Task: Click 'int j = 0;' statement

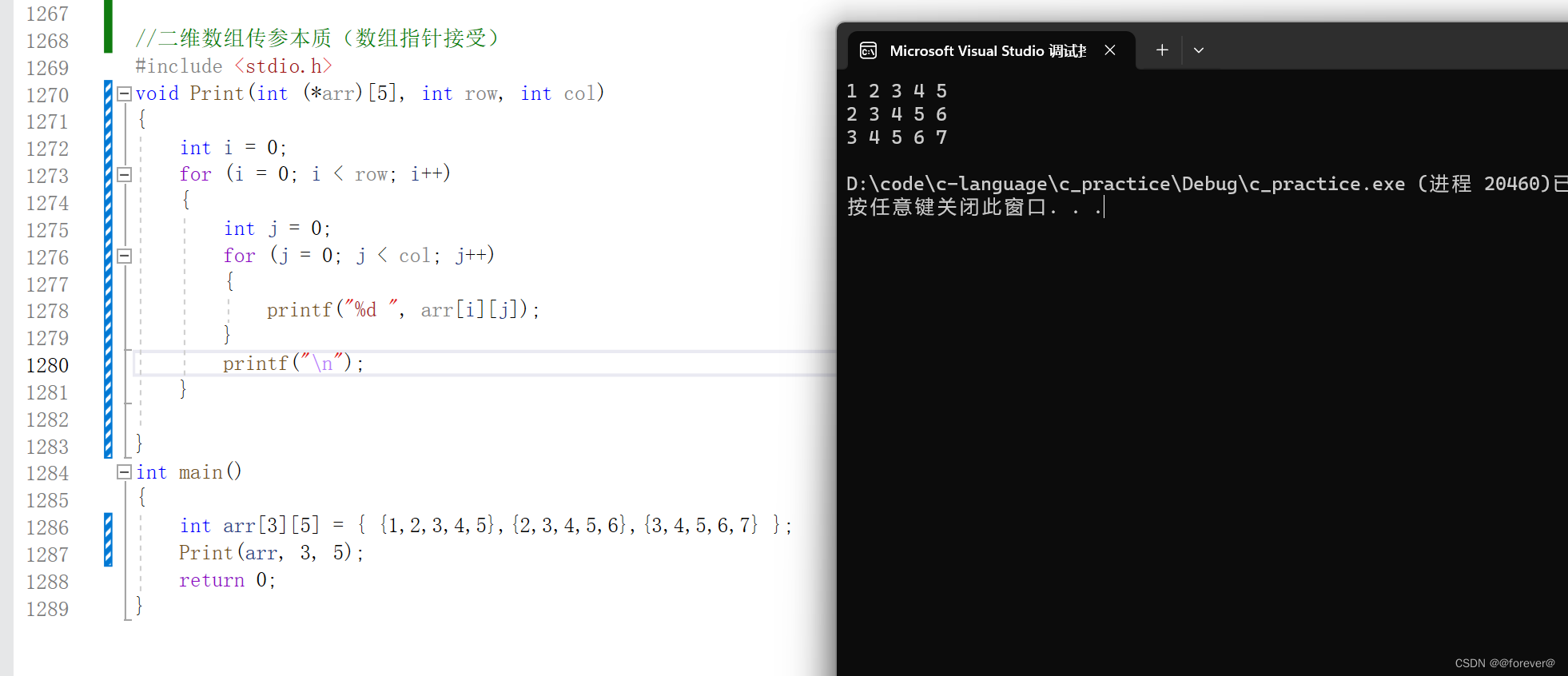Action: pos(277,229)
